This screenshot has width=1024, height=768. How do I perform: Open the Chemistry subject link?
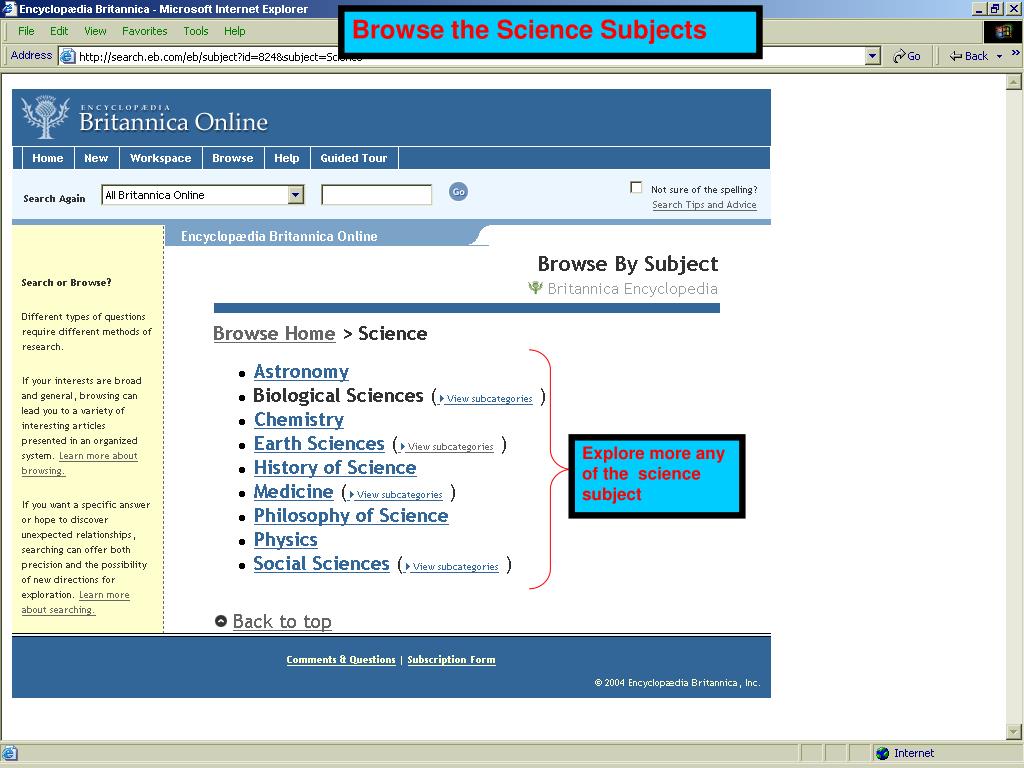(x=298, y=419)
